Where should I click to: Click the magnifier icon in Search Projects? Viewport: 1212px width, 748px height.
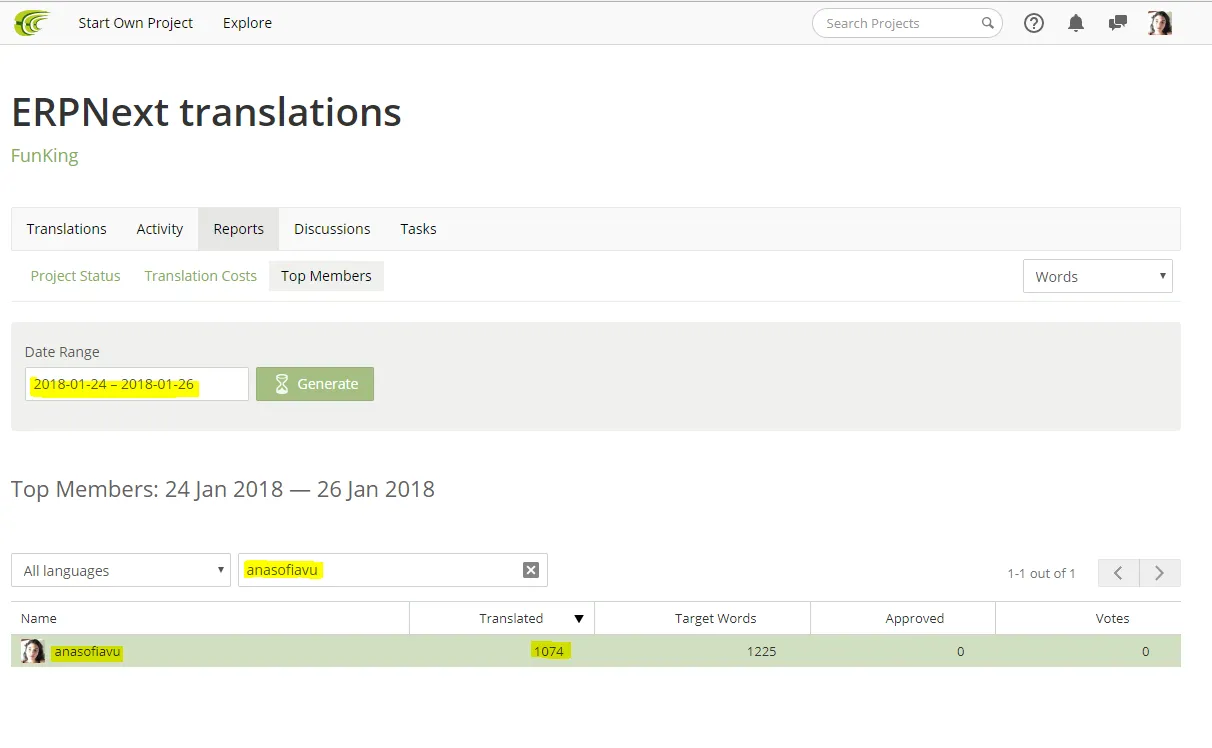coord(987,23)
